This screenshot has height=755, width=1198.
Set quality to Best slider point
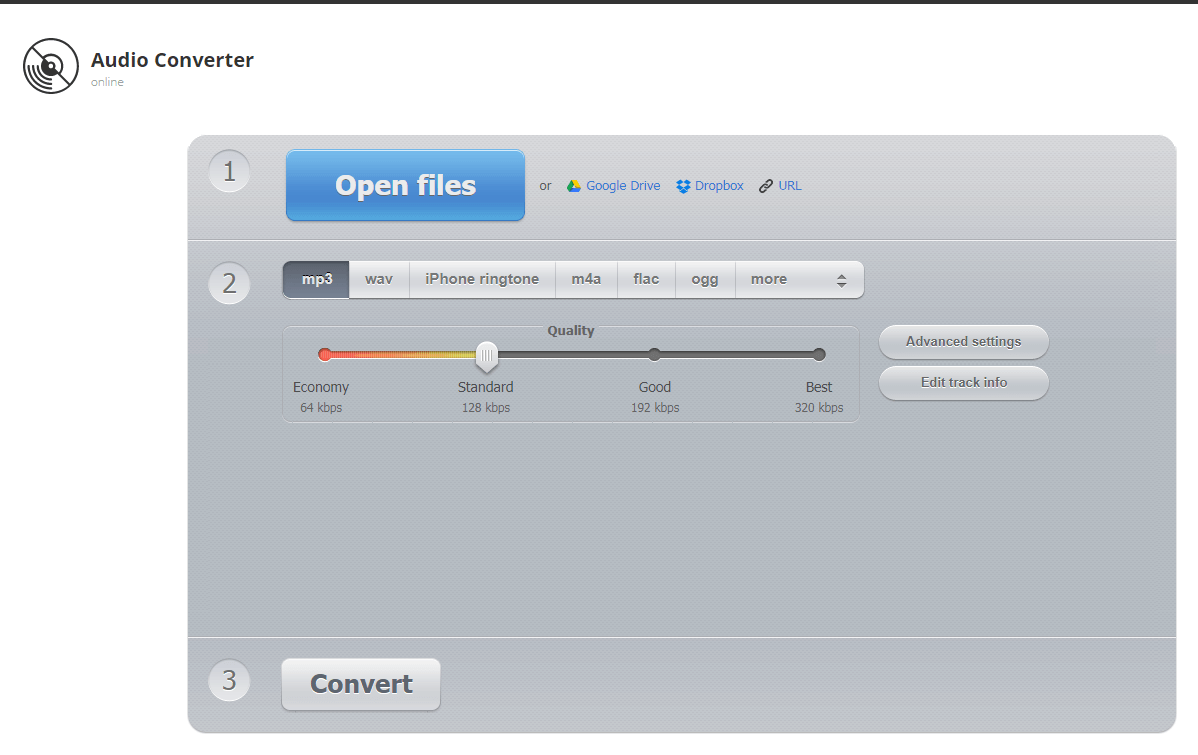(819, 355)
